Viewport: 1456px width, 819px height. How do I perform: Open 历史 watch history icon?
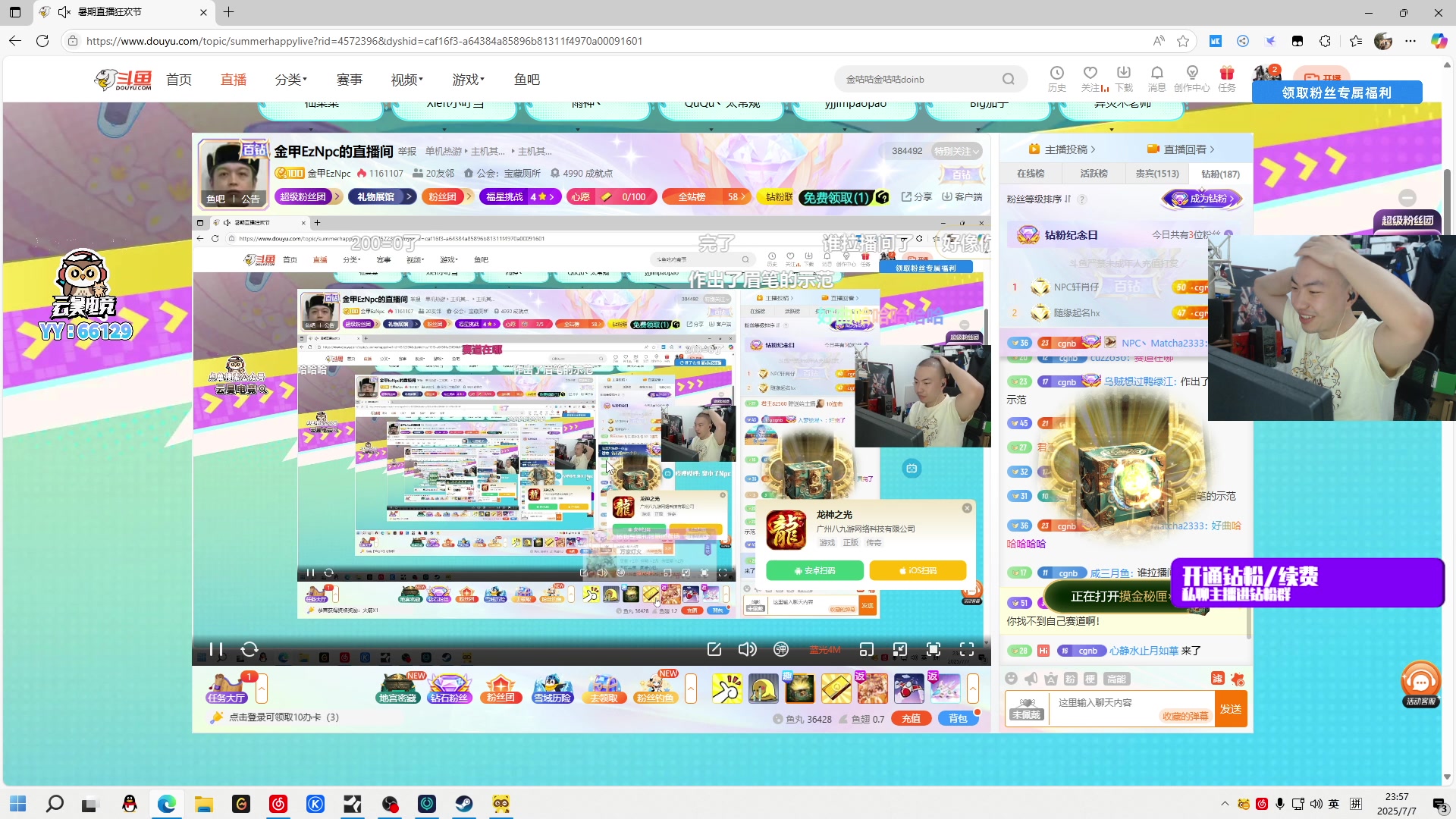click(1057, 78)
